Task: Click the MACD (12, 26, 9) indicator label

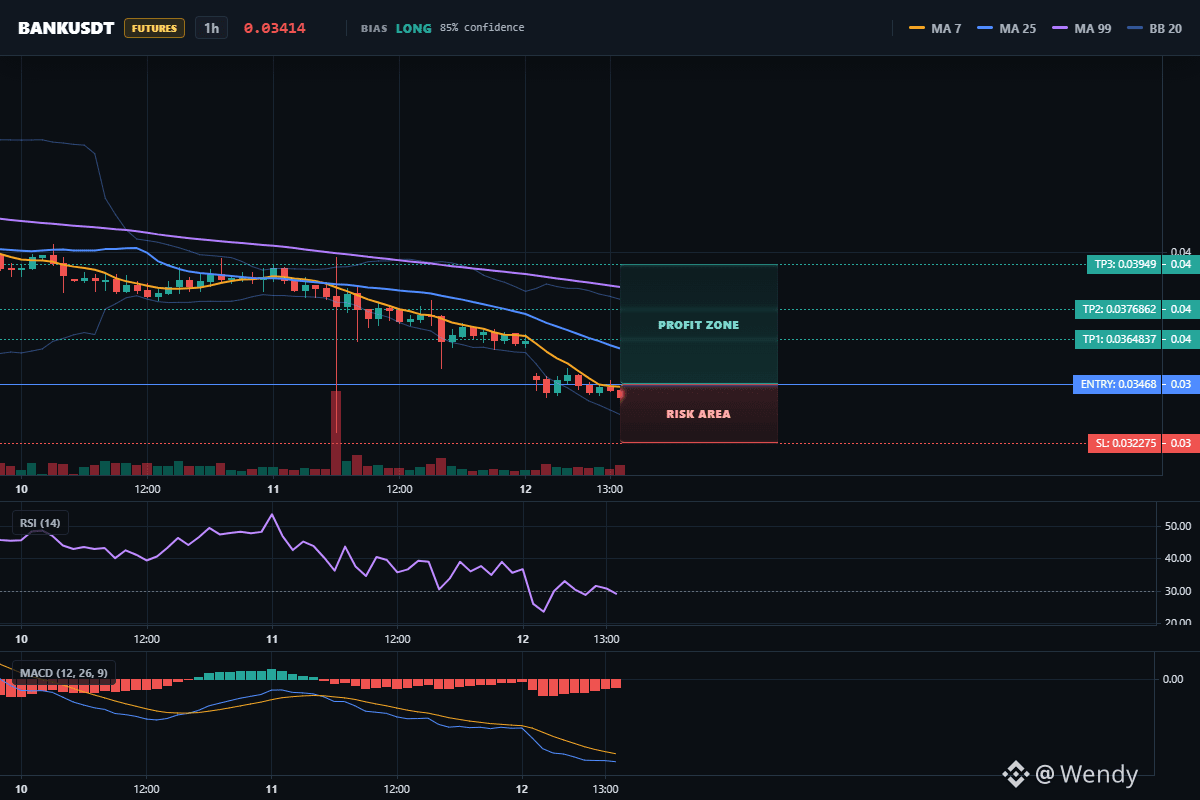Action: point(63,673)
